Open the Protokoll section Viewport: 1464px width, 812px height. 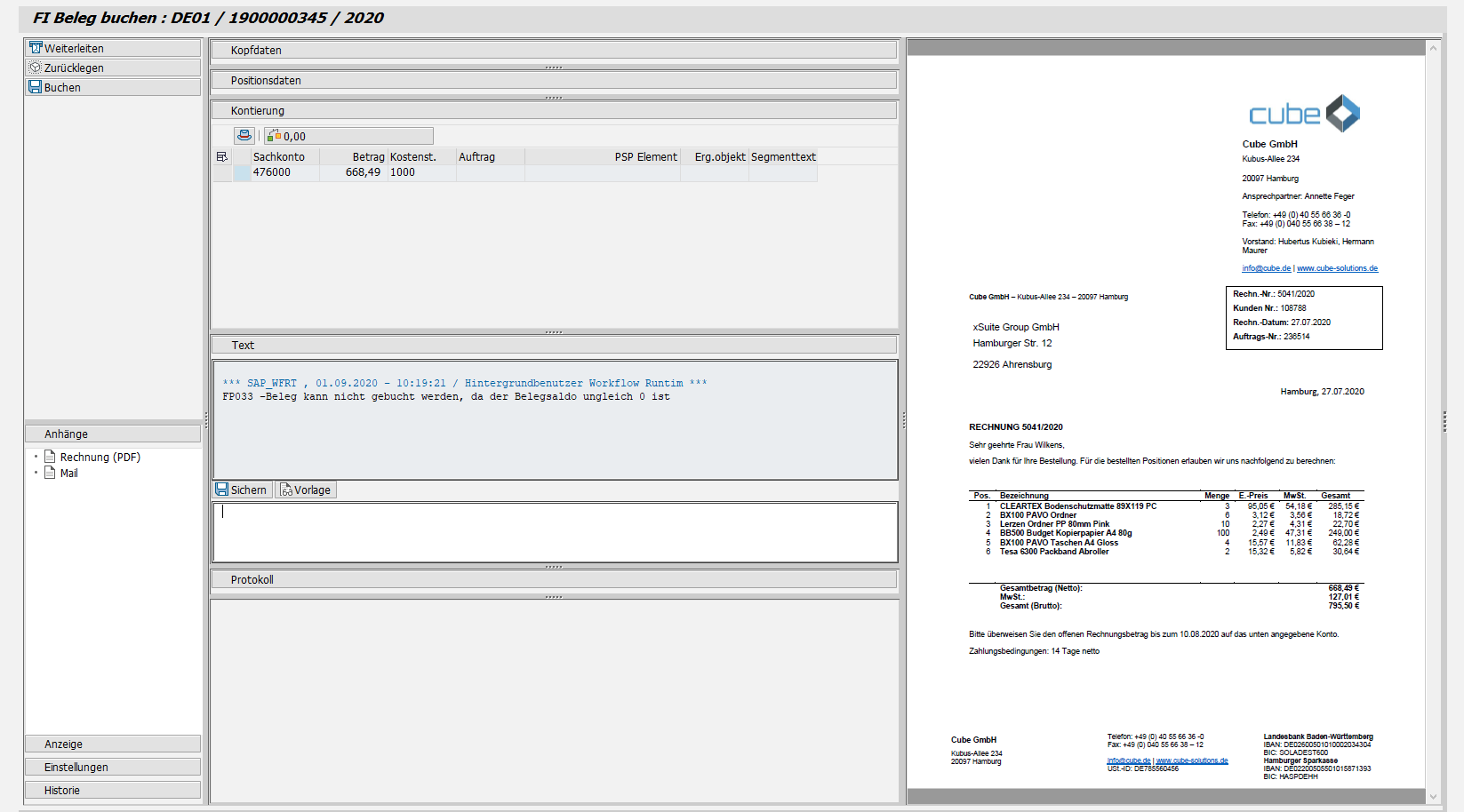(x=553, y=580)
